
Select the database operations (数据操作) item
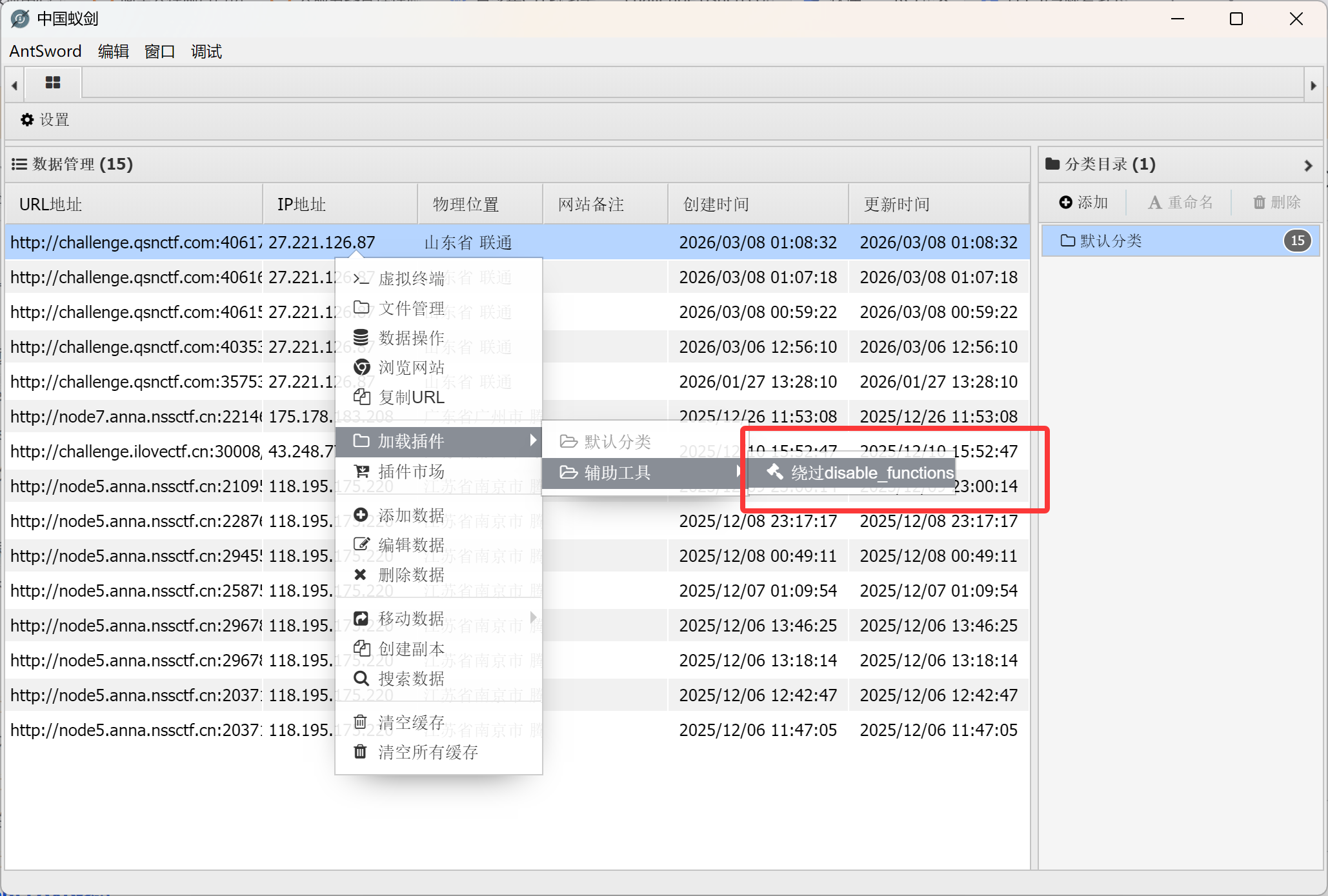pyautogui.click(x=411, y=338)
